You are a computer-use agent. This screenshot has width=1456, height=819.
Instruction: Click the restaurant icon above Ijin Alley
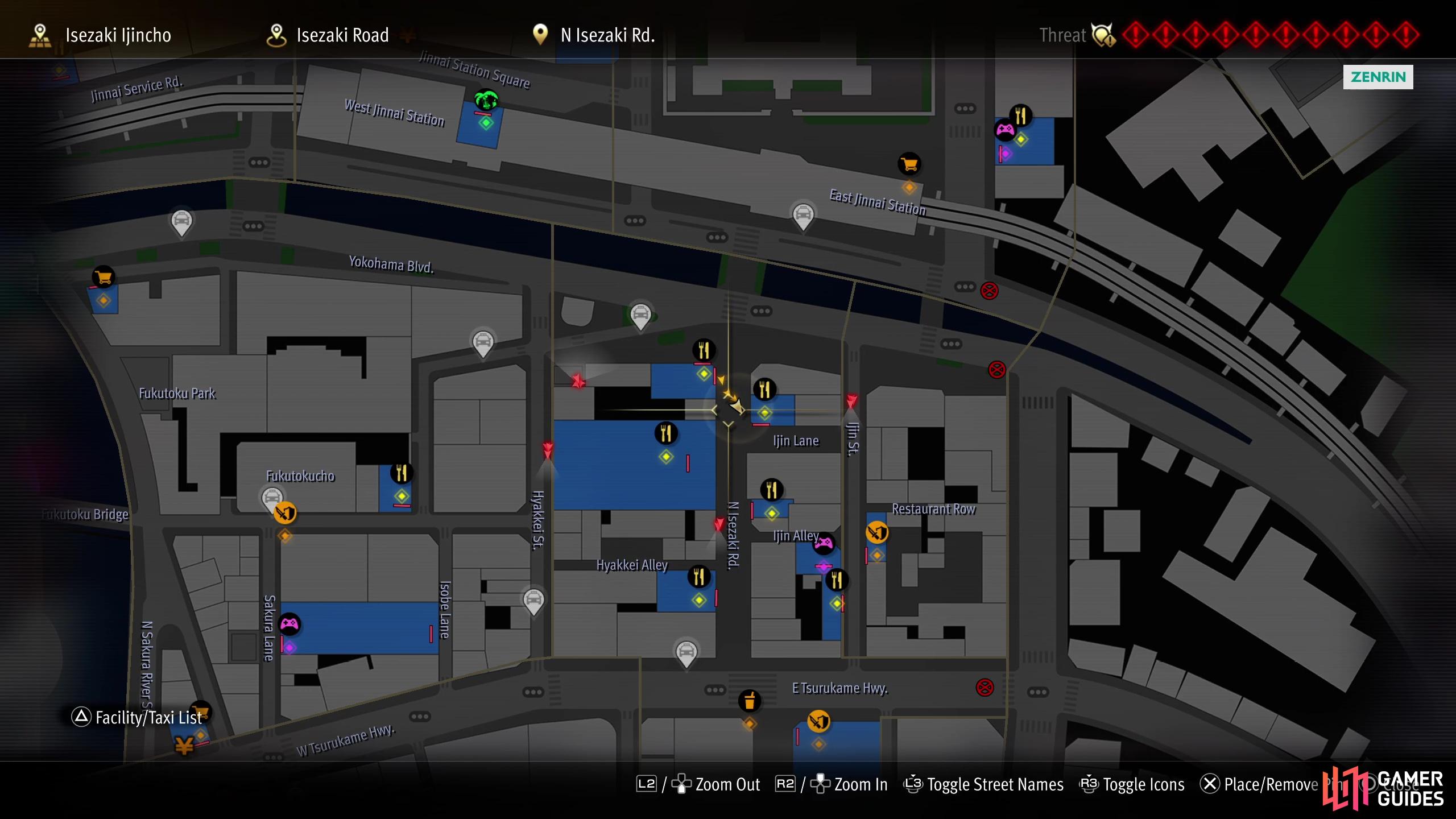[772, 489]
